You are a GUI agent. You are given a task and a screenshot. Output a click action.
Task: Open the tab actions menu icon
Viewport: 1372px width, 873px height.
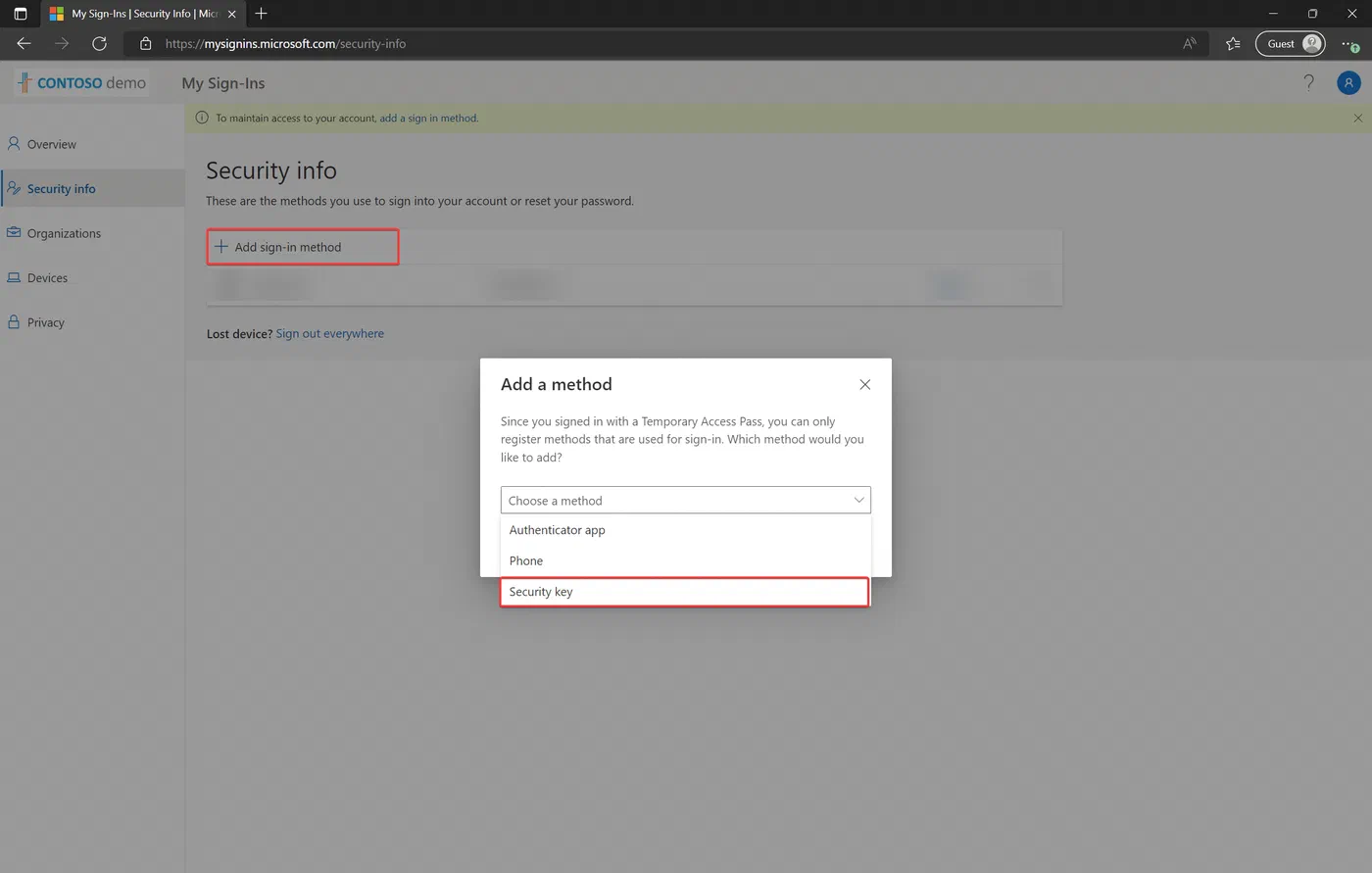(20, 14)
